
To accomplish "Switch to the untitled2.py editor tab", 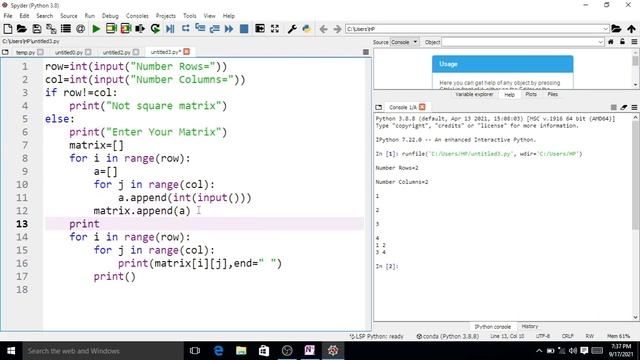I will 116,52.
